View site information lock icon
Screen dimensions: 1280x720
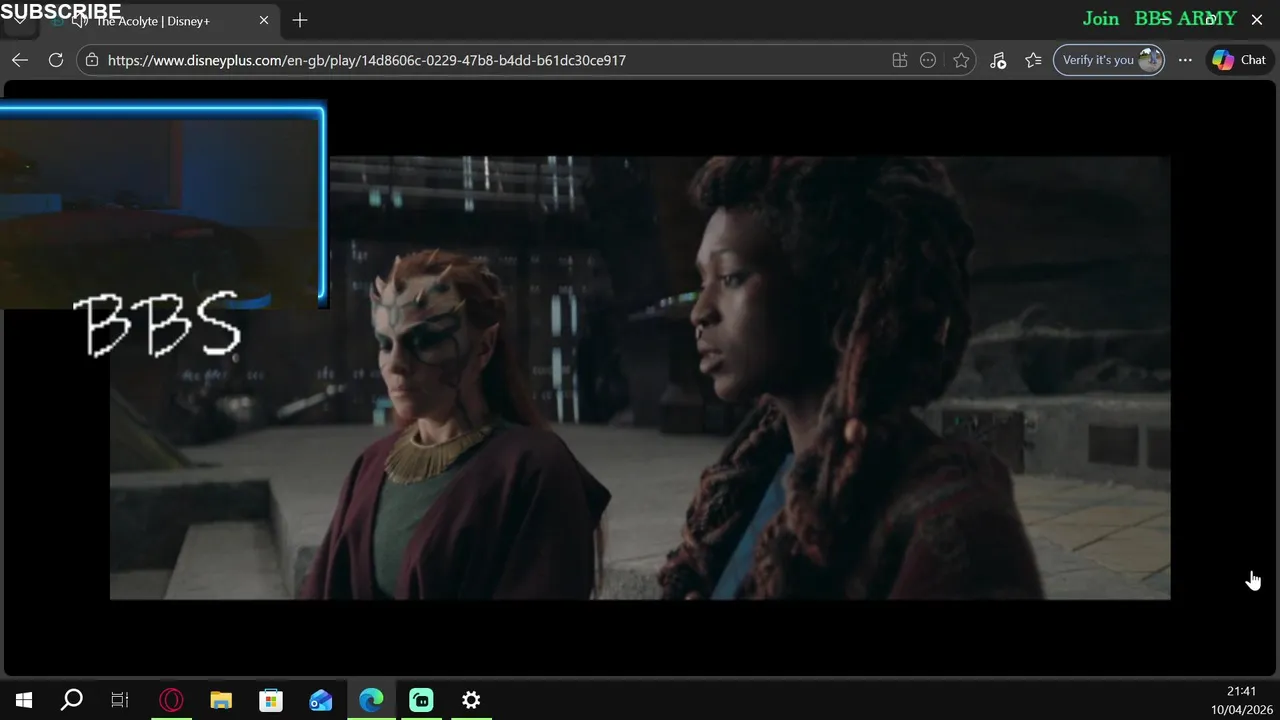[x=92, y=60]
